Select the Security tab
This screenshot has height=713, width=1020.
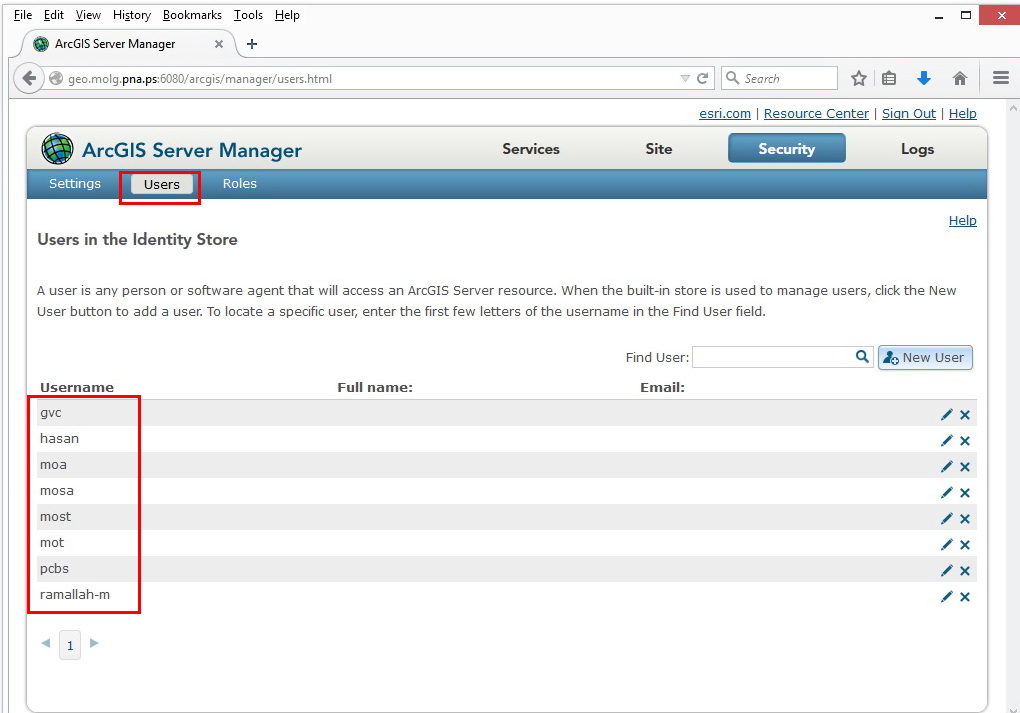click(x=786, y=148)
